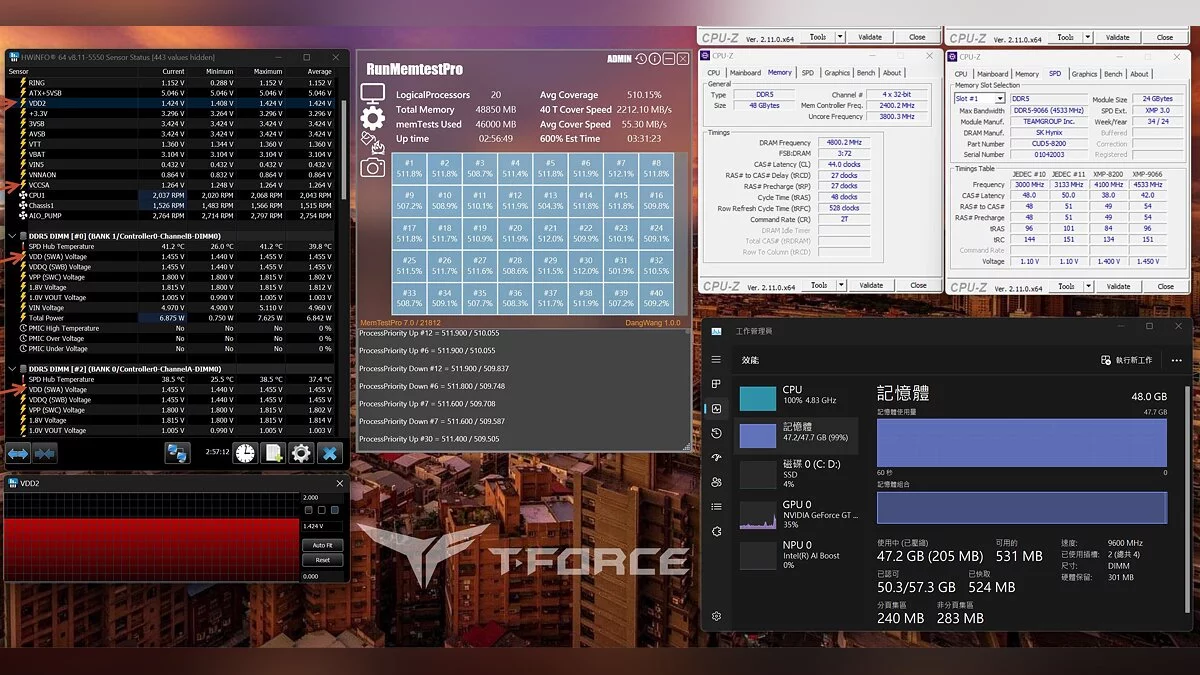Click Tools button in CPU-Z Memory window

click(x=818, y=285)
